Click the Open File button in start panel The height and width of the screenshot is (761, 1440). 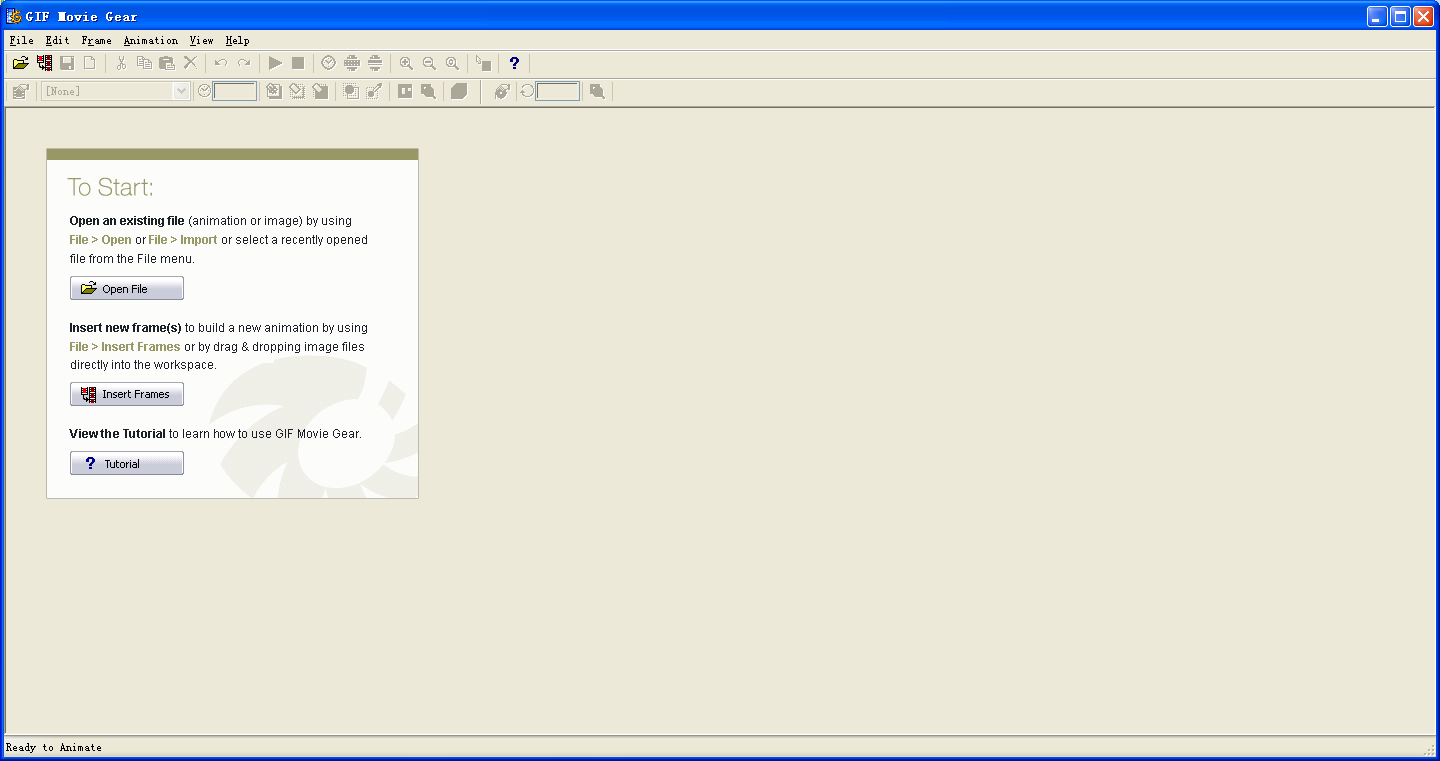(x=127, y=289)
